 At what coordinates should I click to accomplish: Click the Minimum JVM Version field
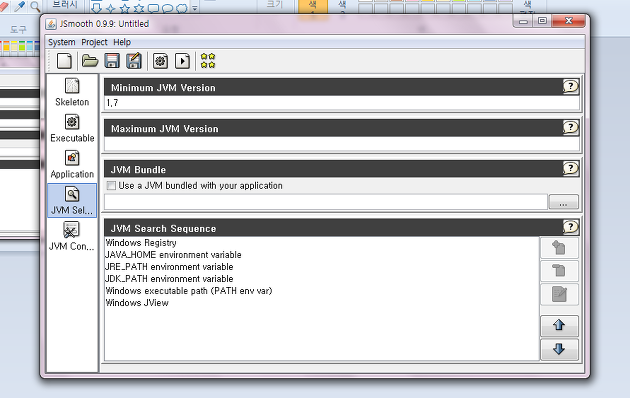click(342, 103)
